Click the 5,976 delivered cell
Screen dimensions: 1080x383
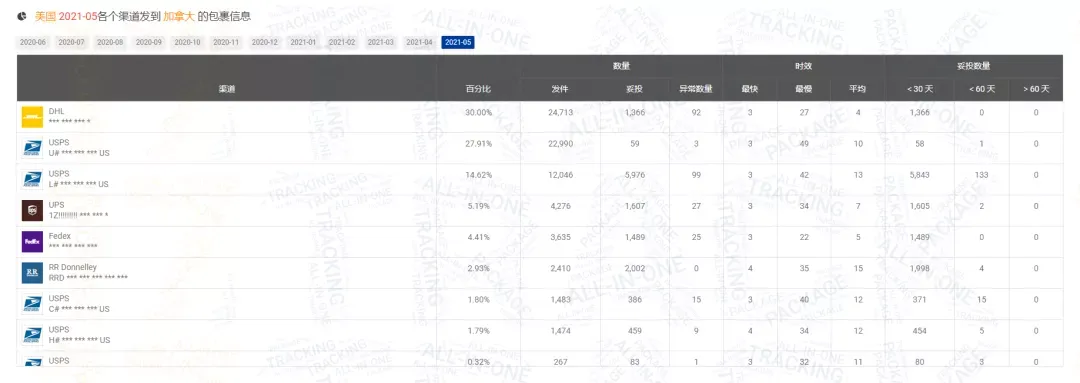[634, 175]
